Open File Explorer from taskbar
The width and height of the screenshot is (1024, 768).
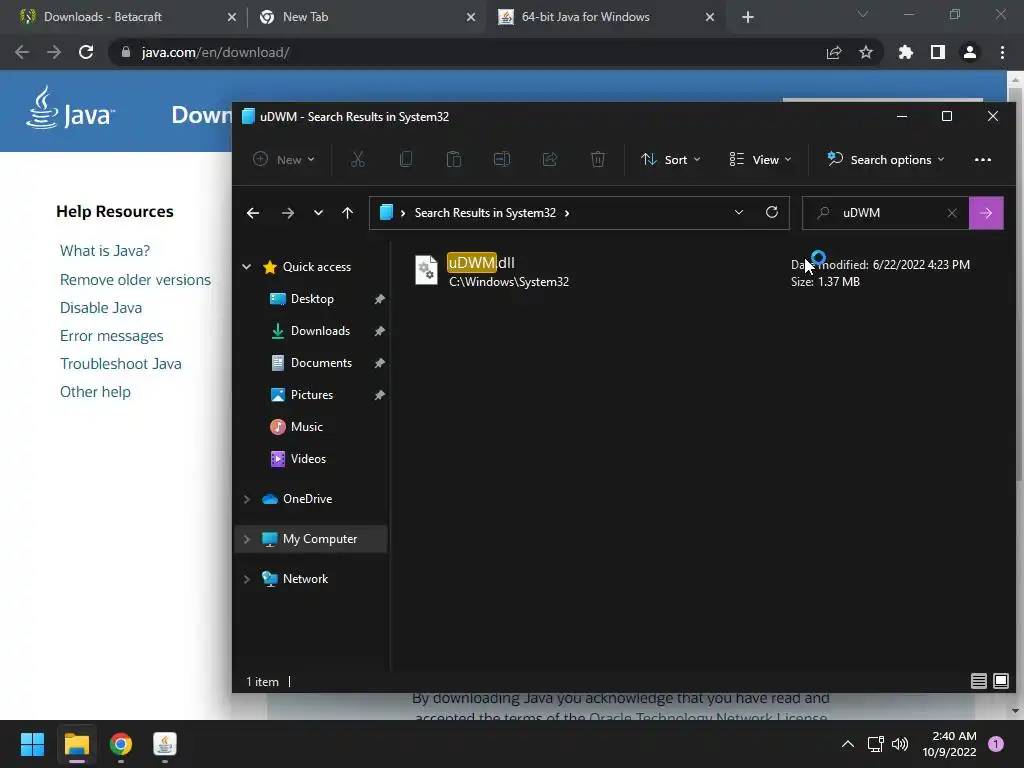76,744
